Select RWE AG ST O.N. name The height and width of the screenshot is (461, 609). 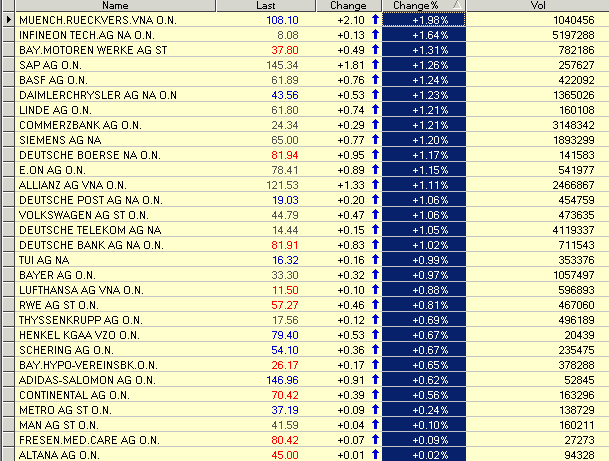pos(59,305)
